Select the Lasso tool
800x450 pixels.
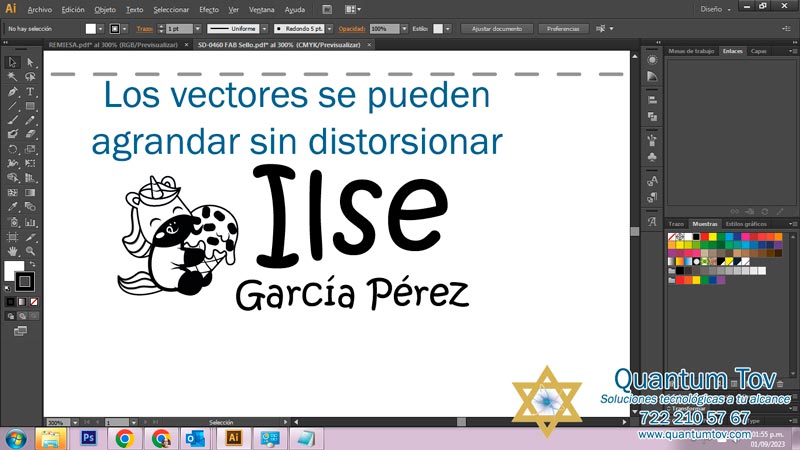click(30, 77)
